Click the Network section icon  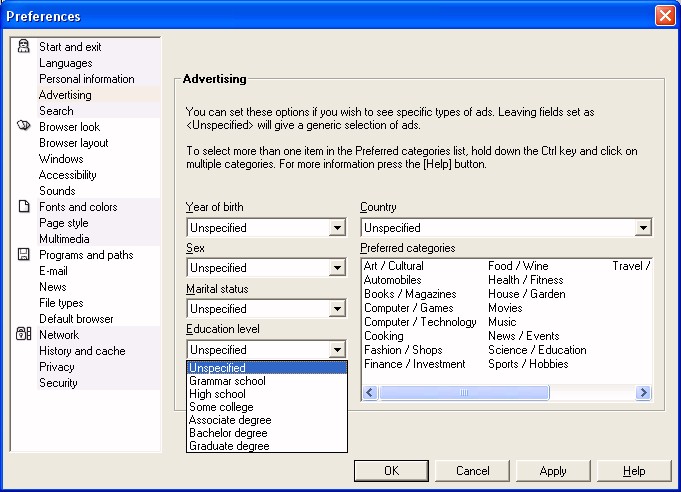(x=24, y=335)
